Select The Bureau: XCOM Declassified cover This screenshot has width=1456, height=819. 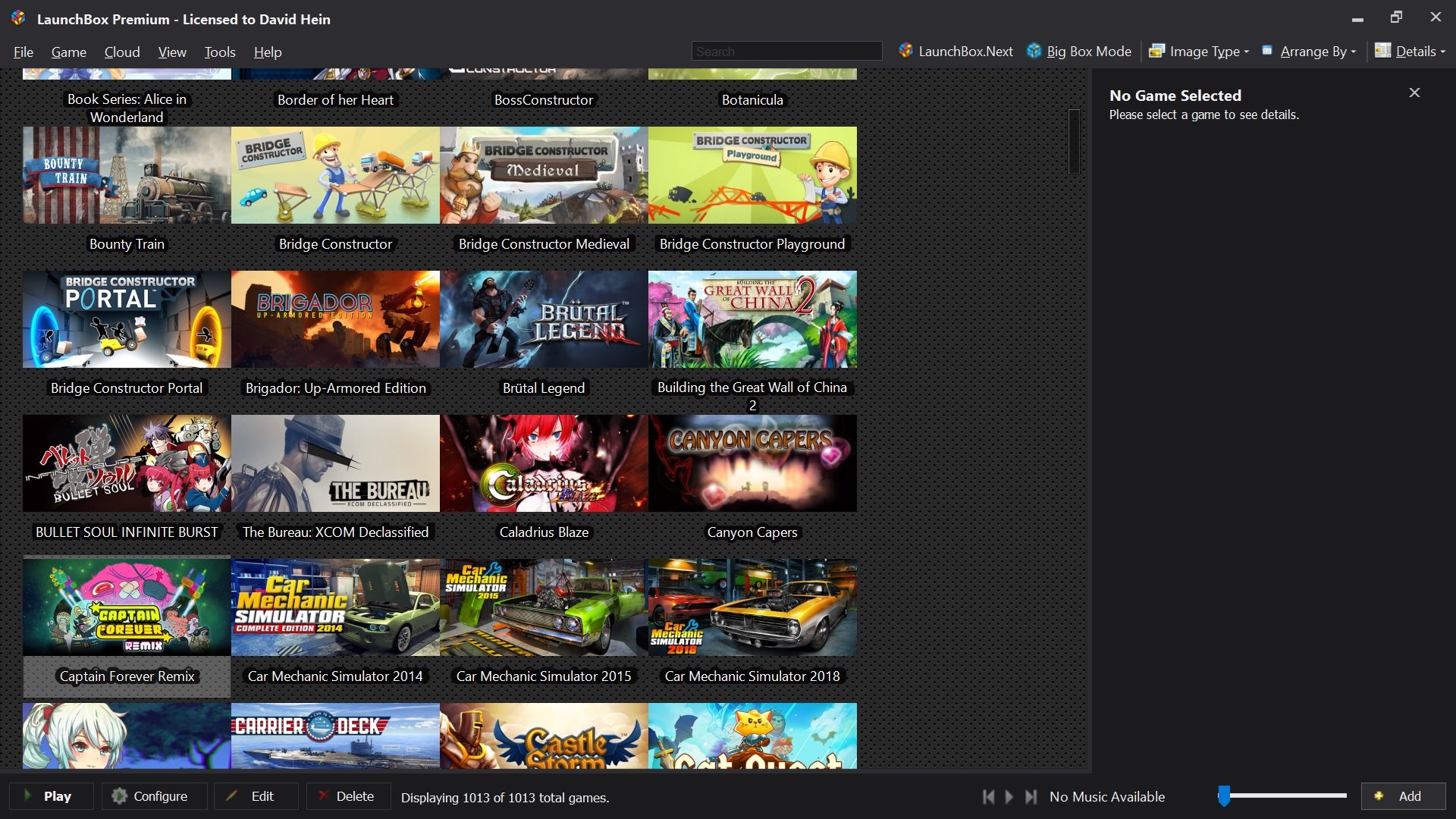point(335,463)
